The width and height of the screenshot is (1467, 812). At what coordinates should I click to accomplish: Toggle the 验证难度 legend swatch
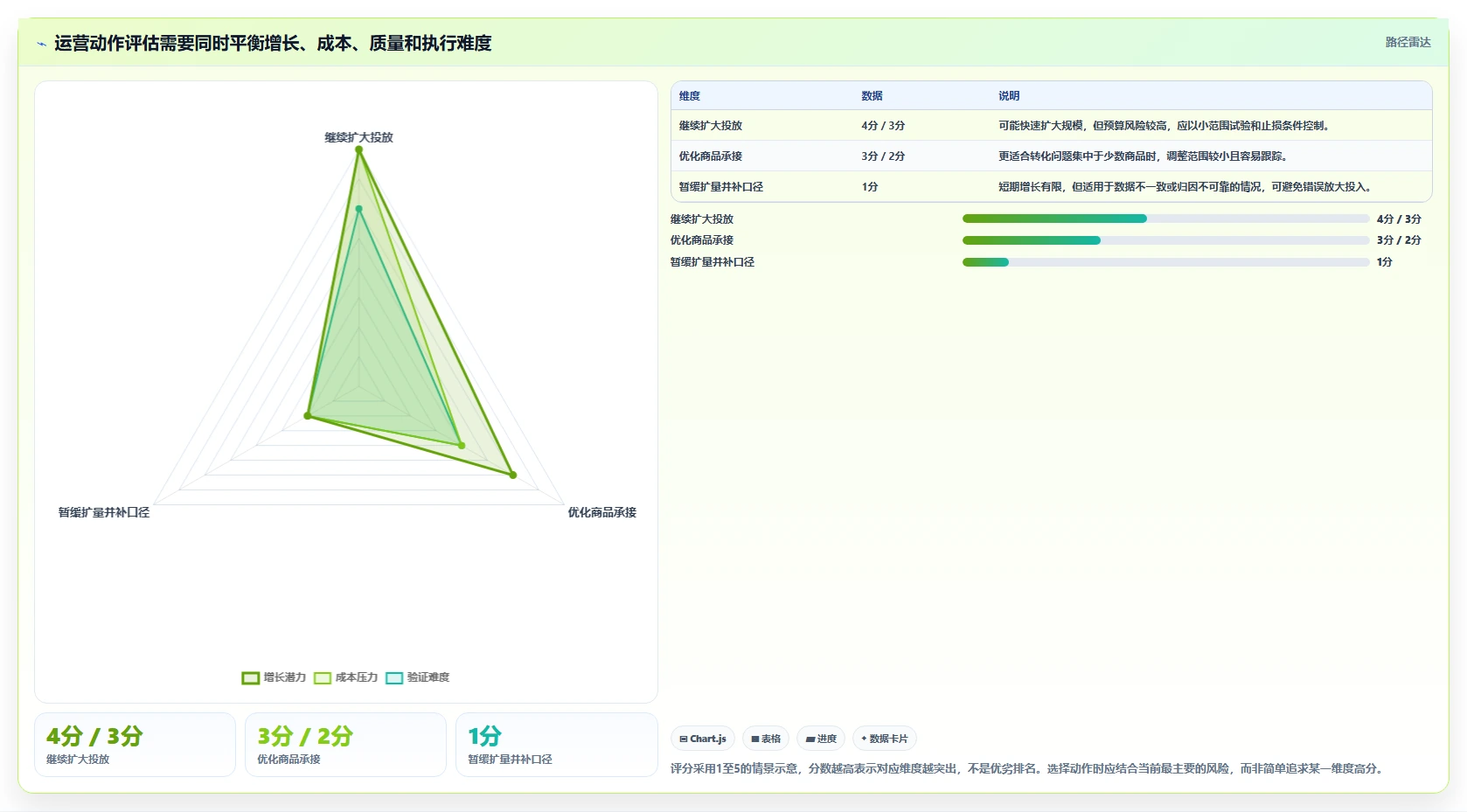click(x=394, y=678)
